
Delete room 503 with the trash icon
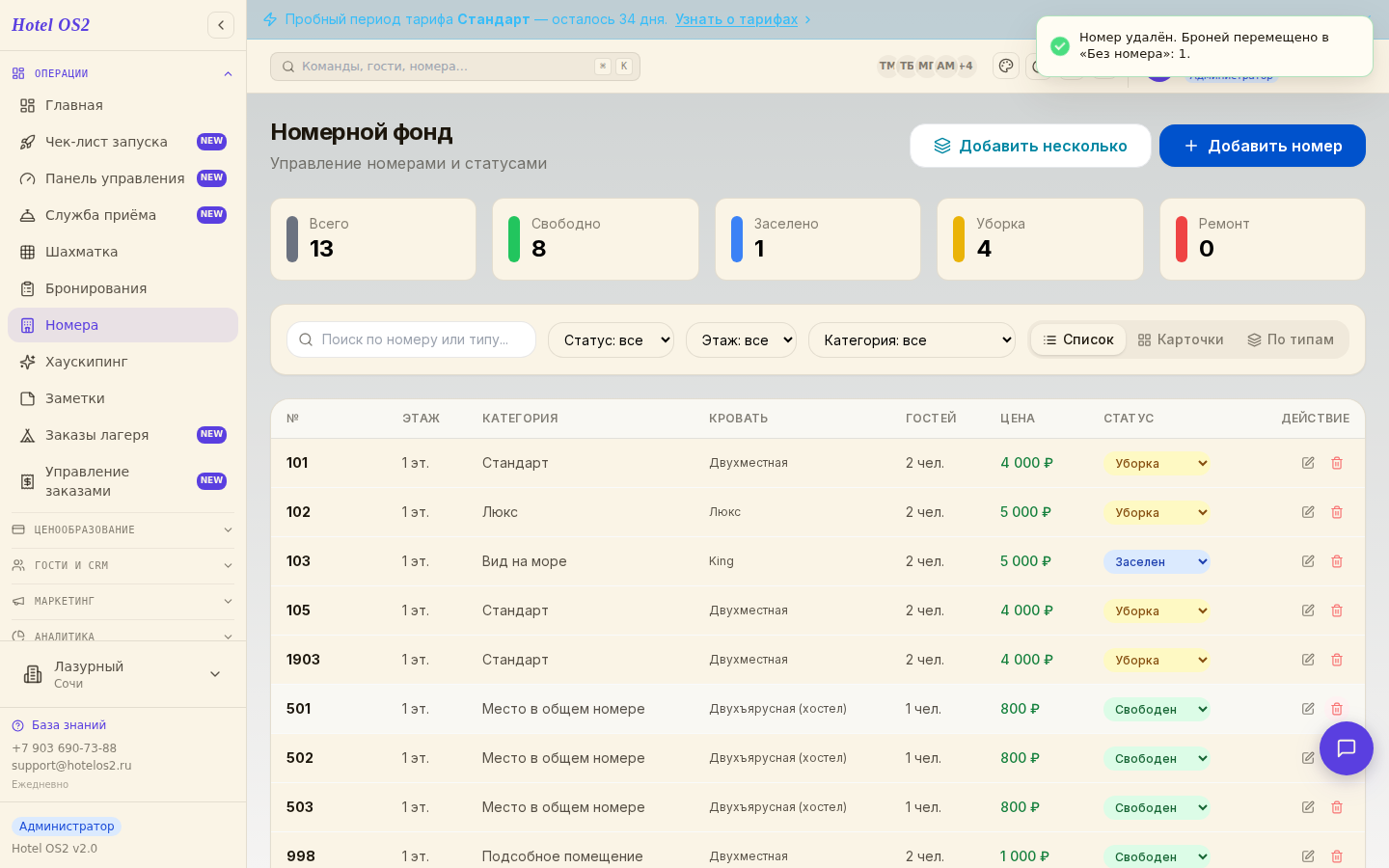click(x=1337, y=807)
